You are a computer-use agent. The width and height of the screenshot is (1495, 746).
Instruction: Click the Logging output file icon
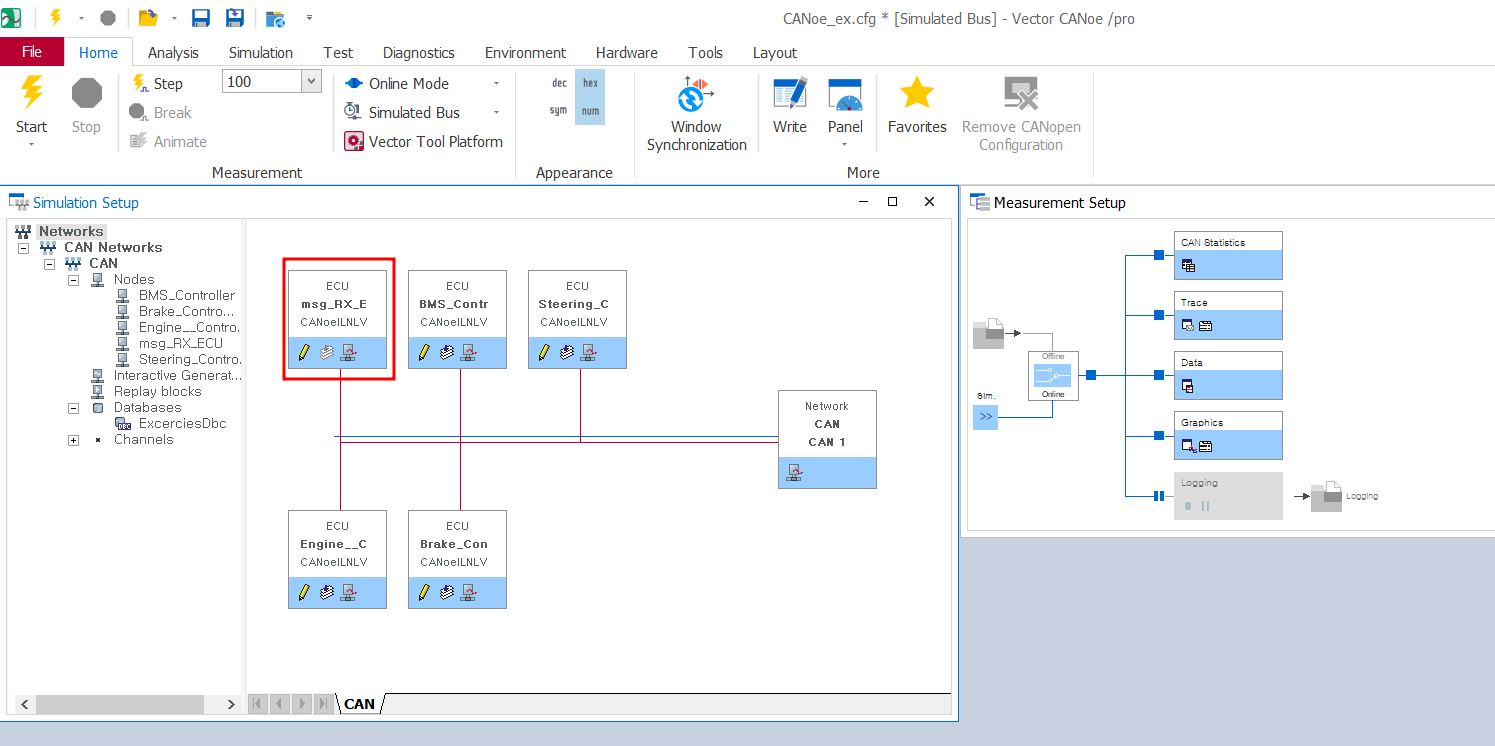click(x=1326, y=496)
